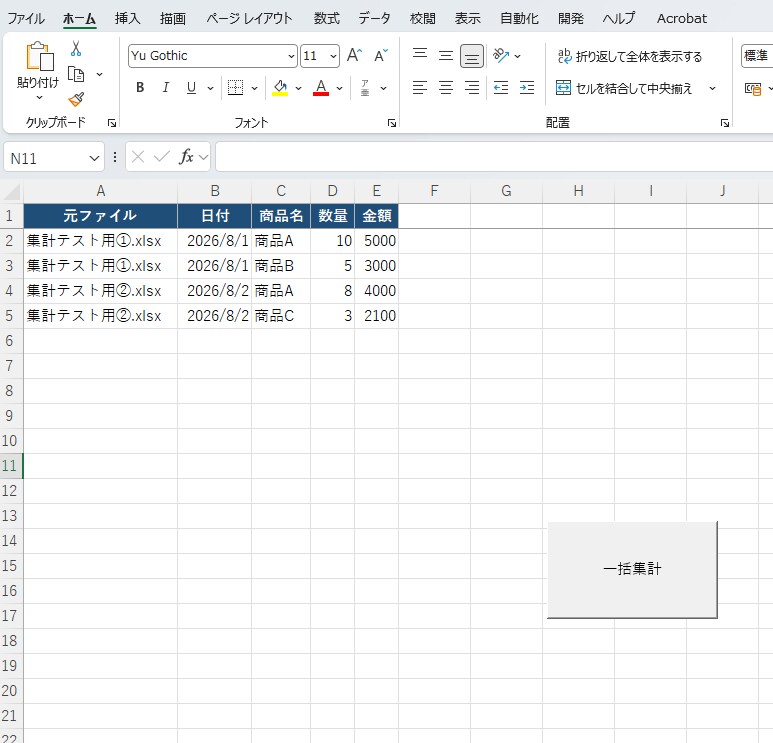Toggle bottom vertical alignment
Viewport: 773px width, 743px height.
coord(472,56)
